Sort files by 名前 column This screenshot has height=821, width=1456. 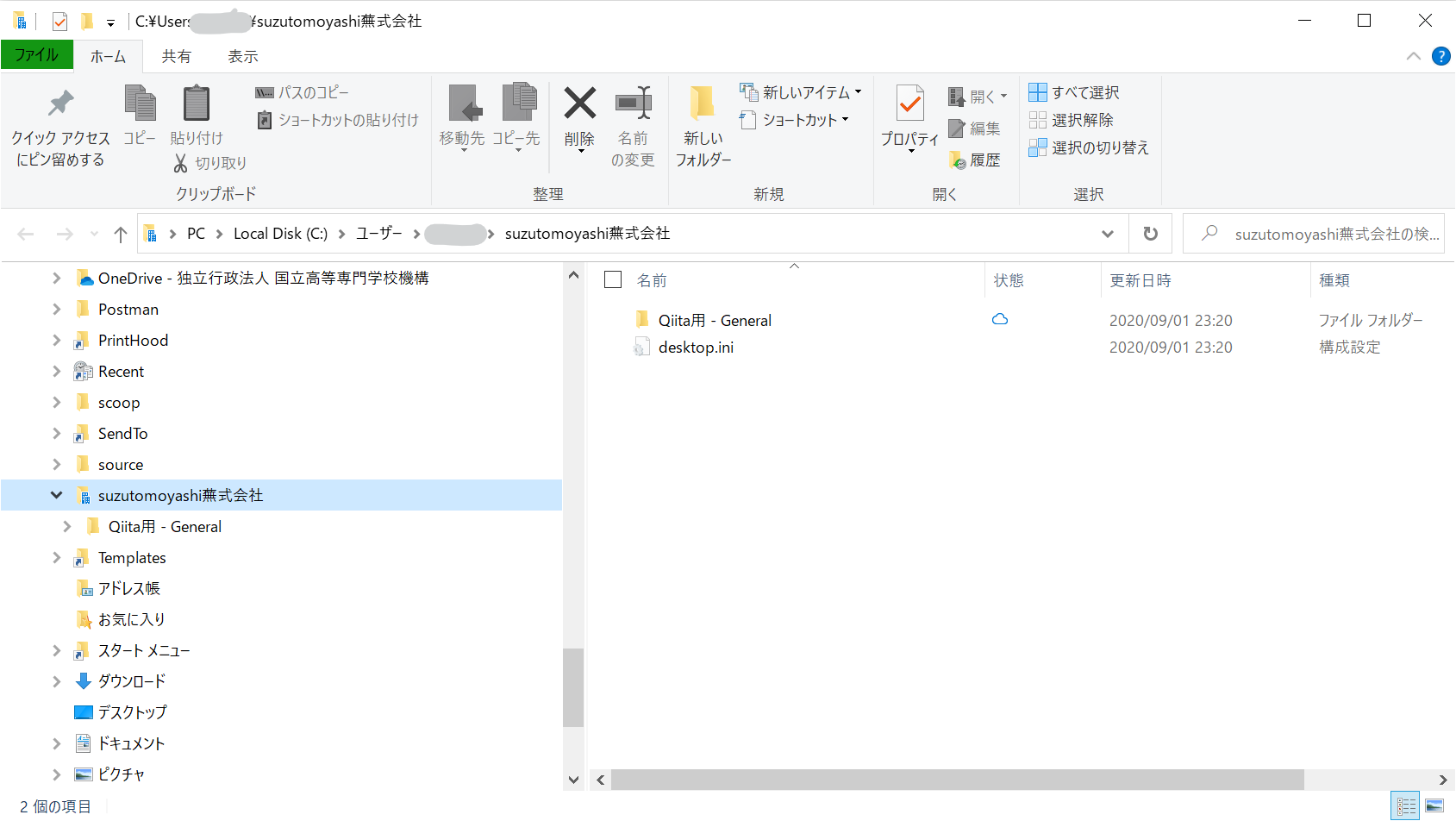point(651,280)
